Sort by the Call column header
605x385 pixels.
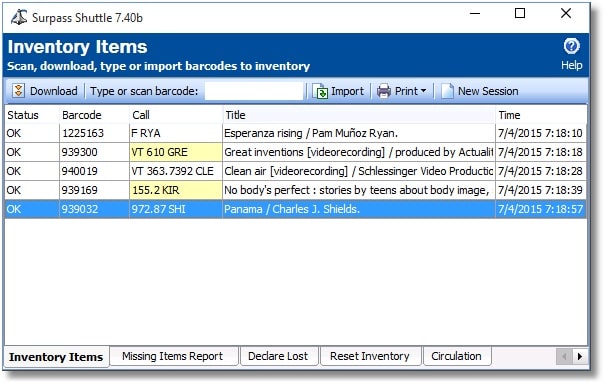176,115
